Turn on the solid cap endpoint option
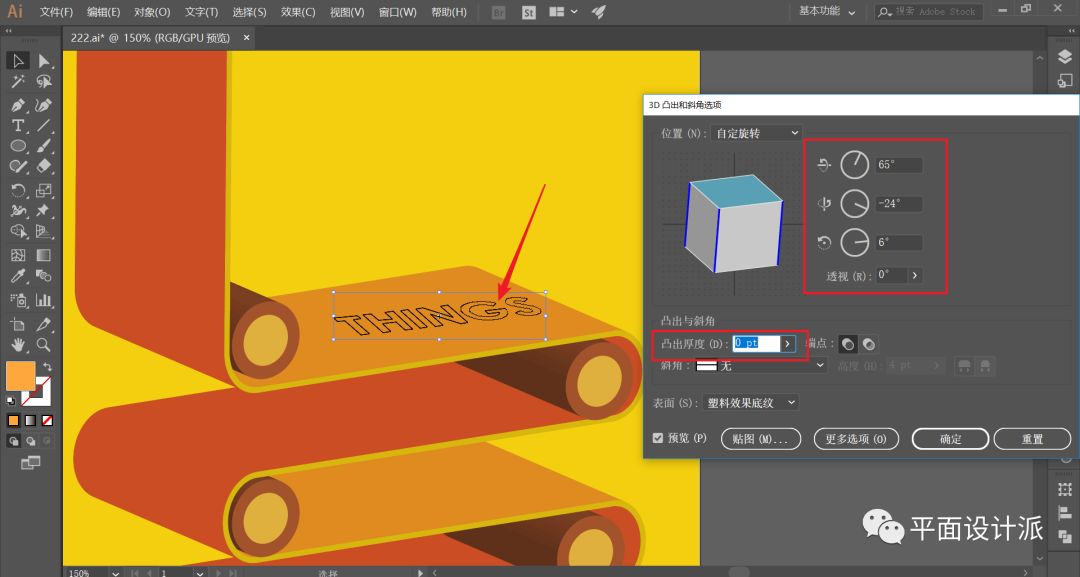Screen dimensions: 1080x577 click(x=848, y=344)
